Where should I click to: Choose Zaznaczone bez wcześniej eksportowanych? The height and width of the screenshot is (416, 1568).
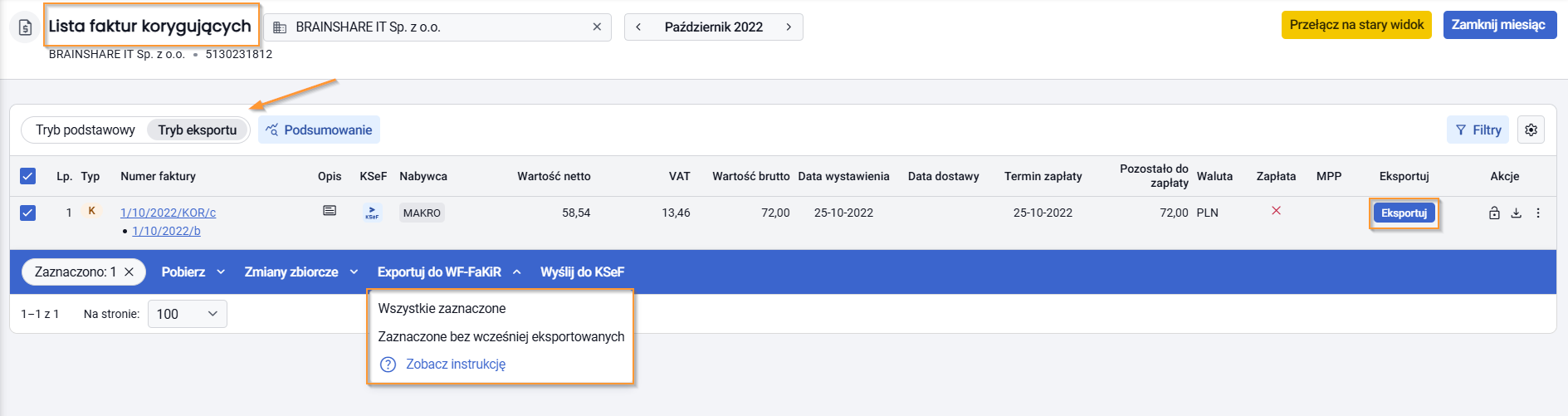[501, 337]
